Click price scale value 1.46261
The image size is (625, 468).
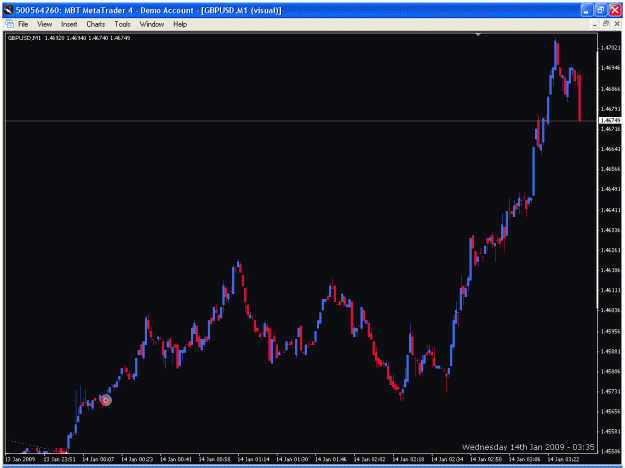[610, 250]
